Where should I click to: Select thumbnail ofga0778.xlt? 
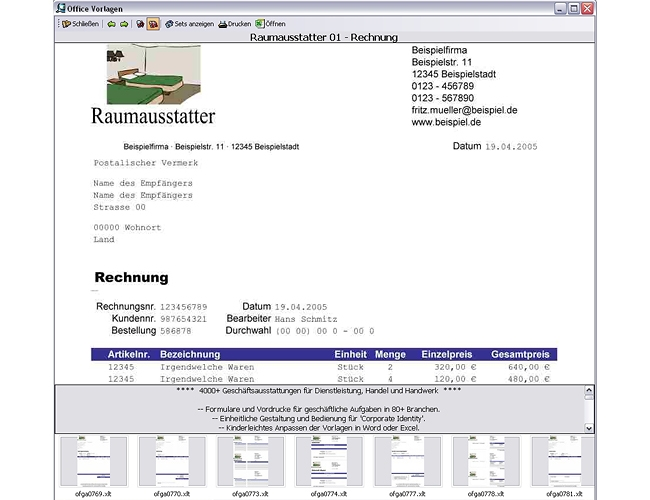pos(486,466)
